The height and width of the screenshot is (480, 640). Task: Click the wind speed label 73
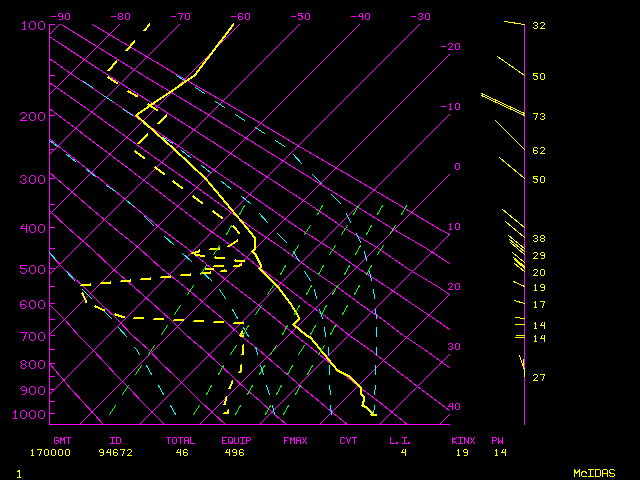point(538,117)
